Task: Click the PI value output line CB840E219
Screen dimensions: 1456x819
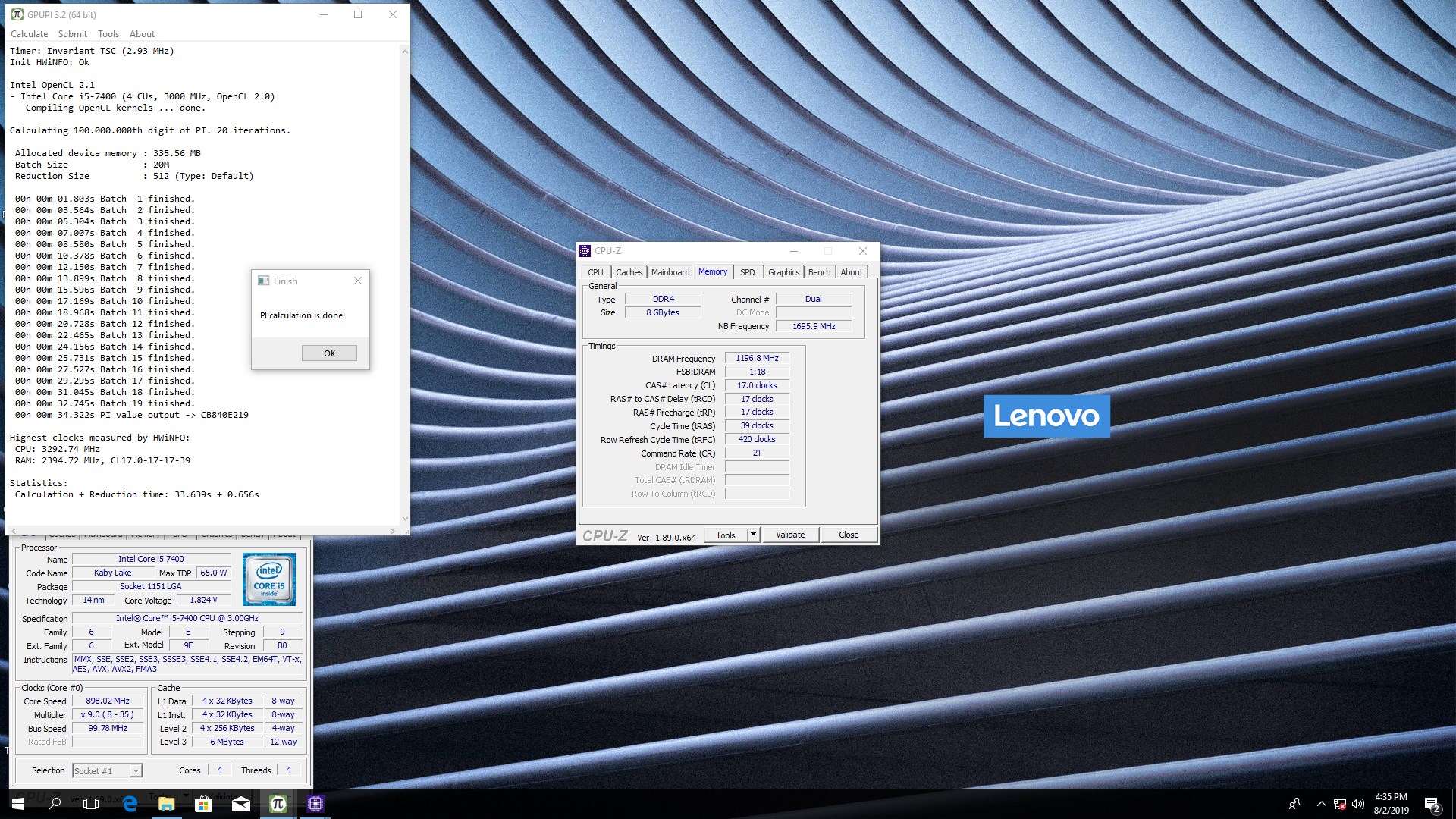Action: (x=132, y=415)
